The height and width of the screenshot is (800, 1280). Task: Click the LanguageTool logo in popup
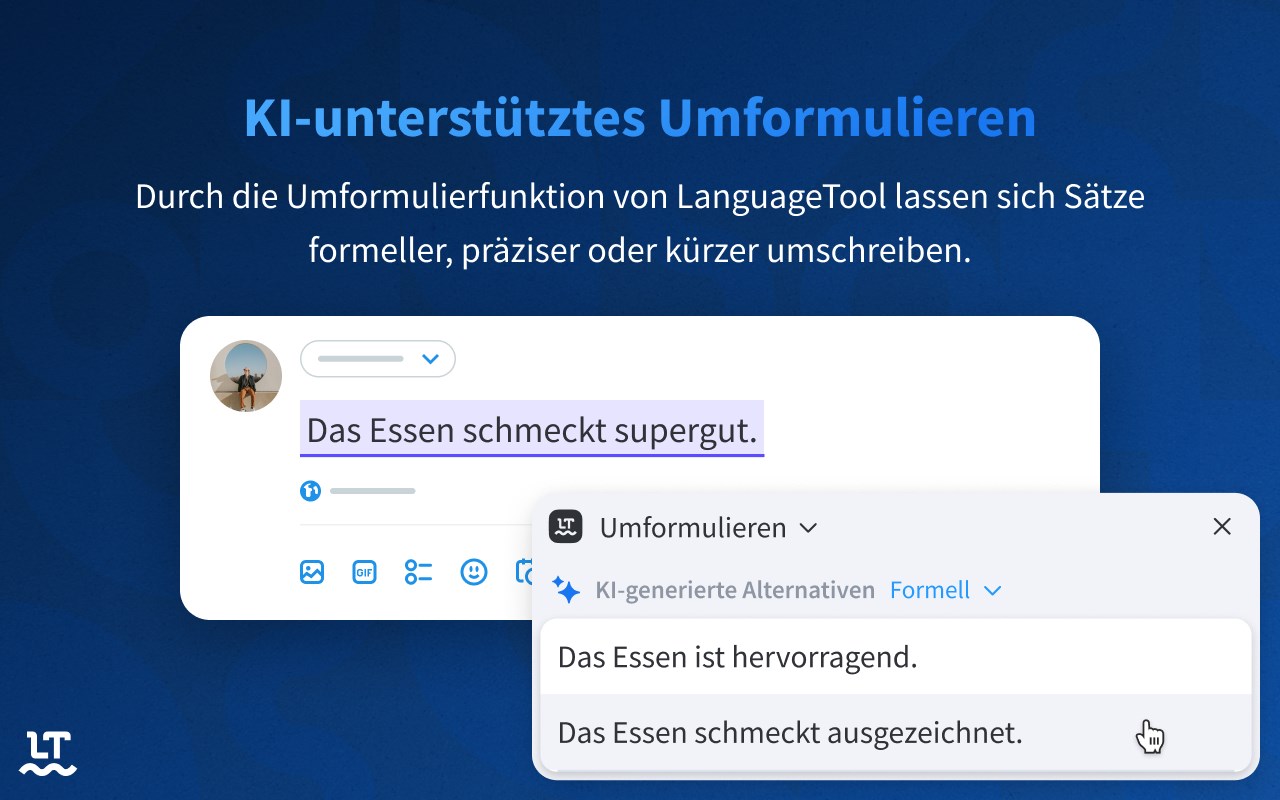point(566,526)
